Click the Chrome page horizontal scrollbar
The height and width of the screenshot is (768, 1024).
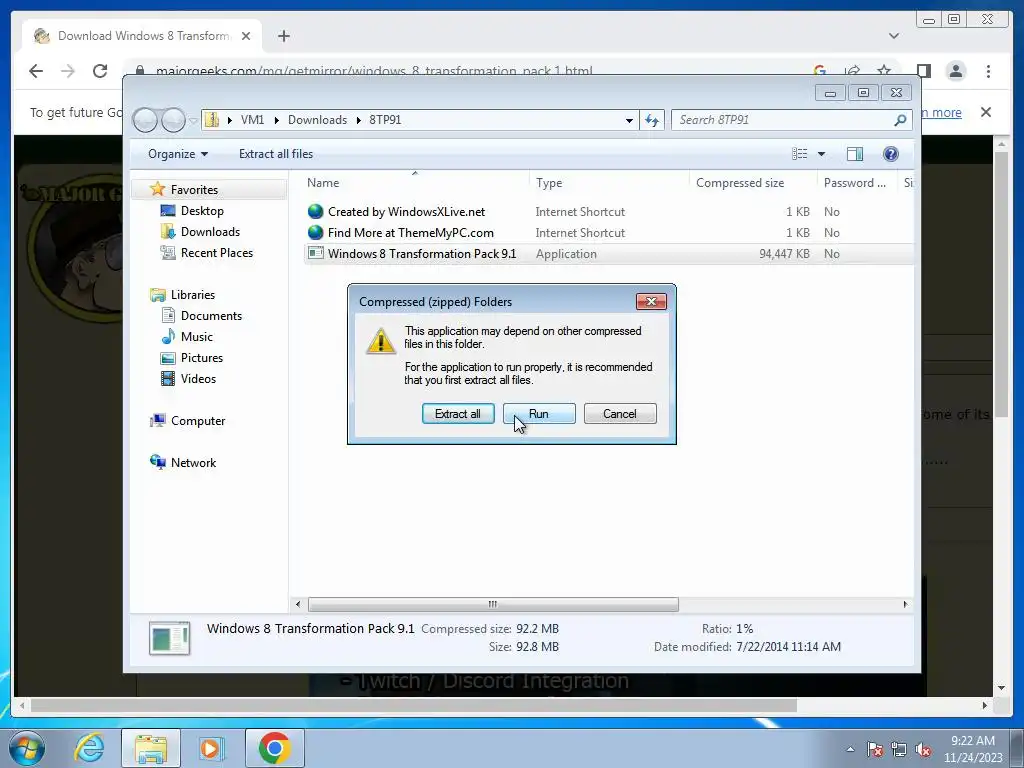click(414, 705)
